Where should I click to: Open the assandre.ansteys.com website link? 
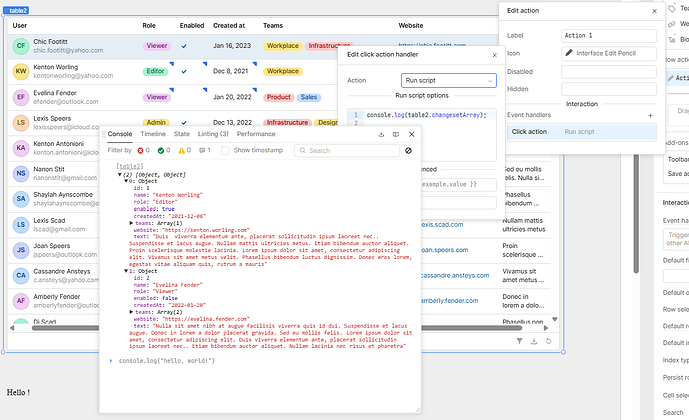455,275
